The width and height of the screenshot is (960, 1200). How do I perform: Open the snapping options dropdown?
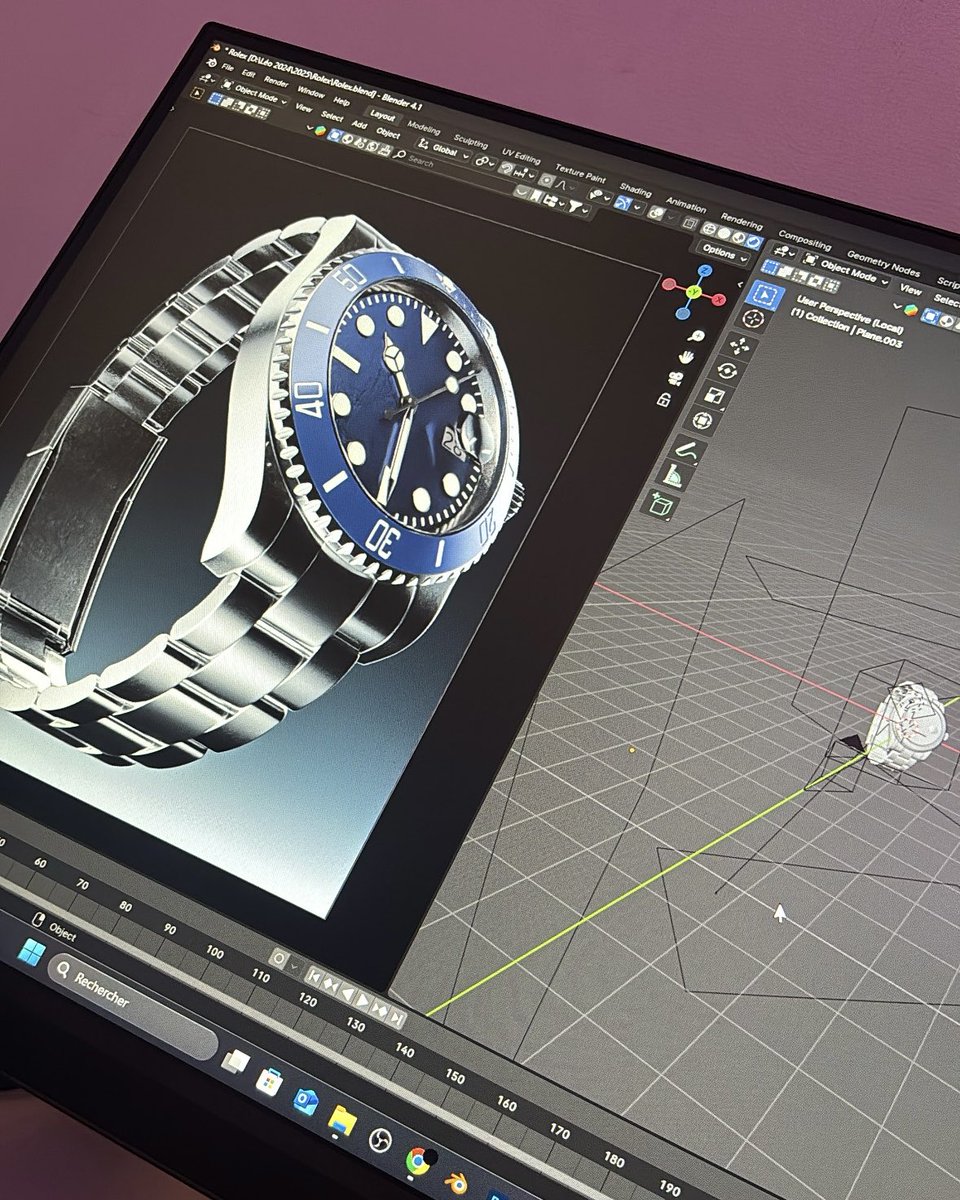[525, 173]
